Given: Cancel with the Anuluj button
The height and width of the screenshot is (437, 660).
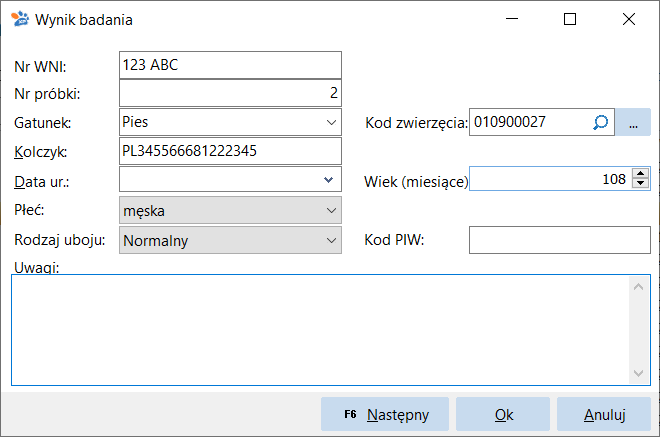Looking at the screenshot, I should pyautogui.click(x=604, y=414).
